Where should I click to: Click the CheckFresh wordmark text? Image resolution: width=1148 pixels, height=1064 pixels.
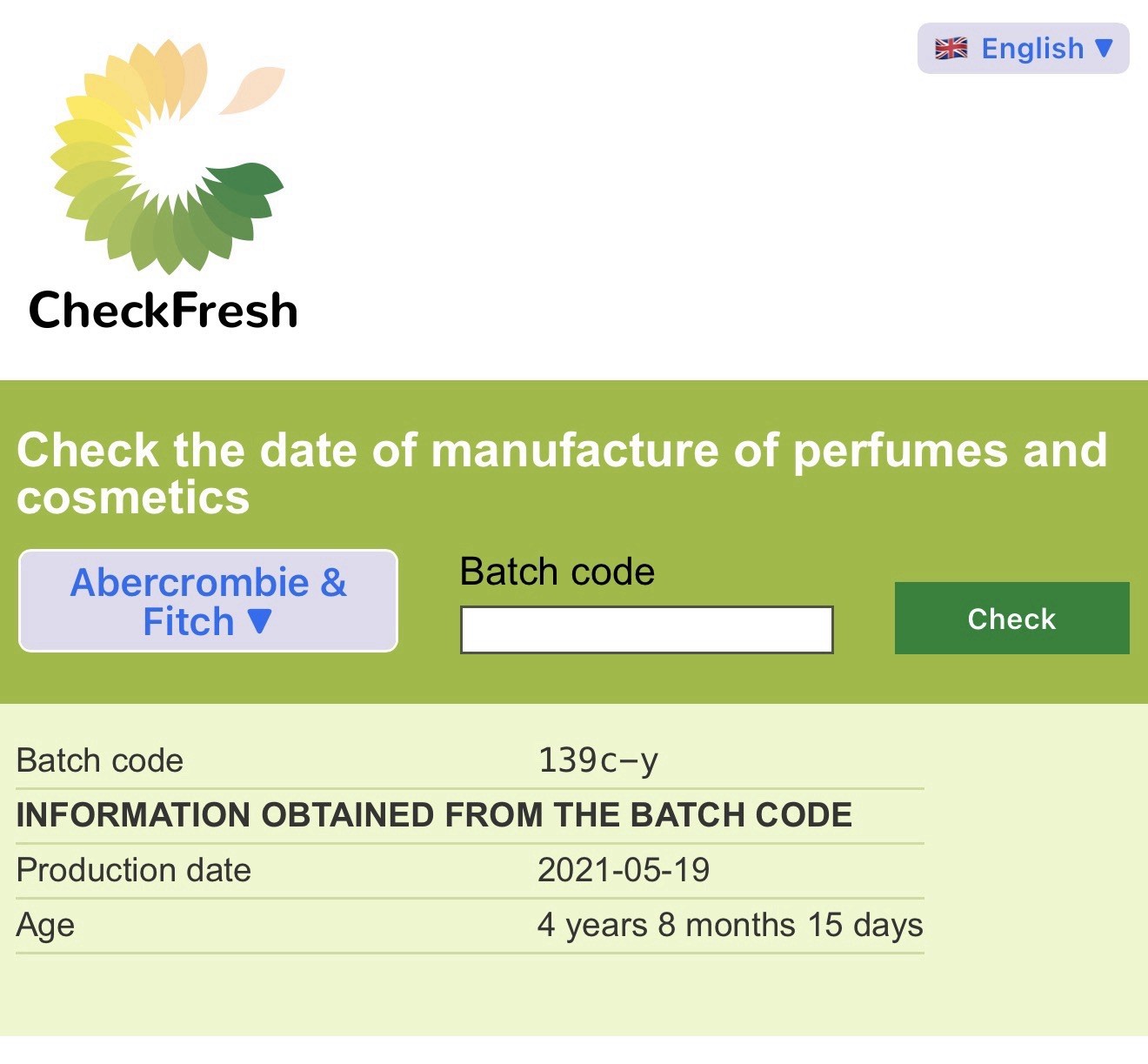click(x=164, y=311)
